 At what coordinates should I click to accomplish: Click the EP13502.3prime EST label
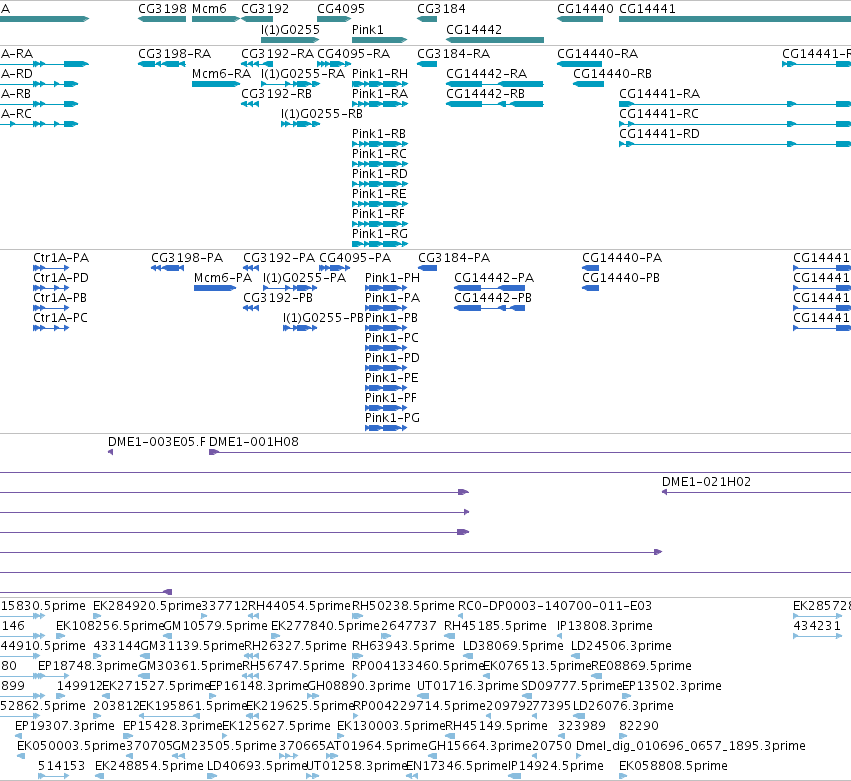(x=672, y=686)
